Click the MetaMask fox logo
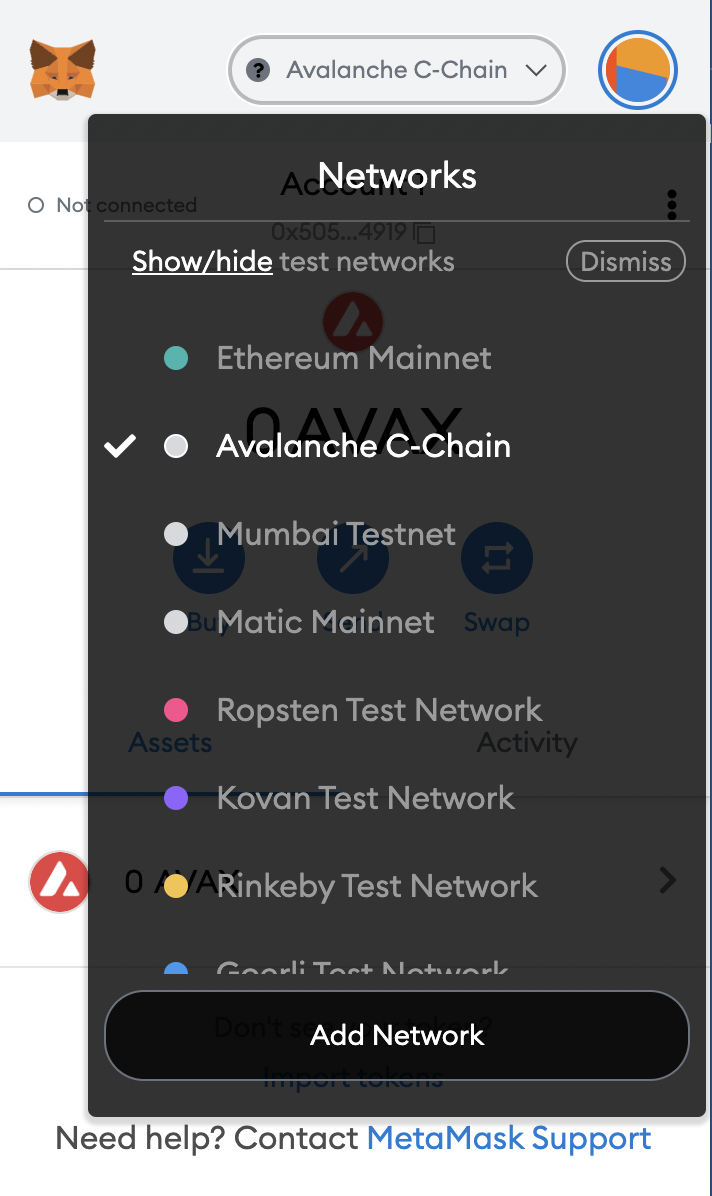Screen dimensions: 712x1196 click(62, 70)
